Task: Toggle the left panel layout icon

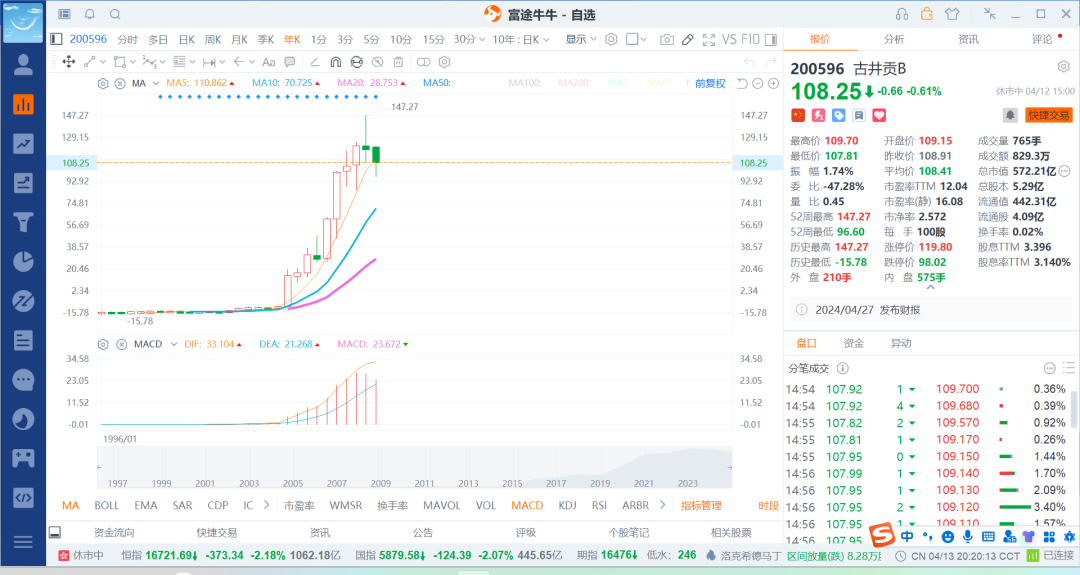Action: point(56,39)
